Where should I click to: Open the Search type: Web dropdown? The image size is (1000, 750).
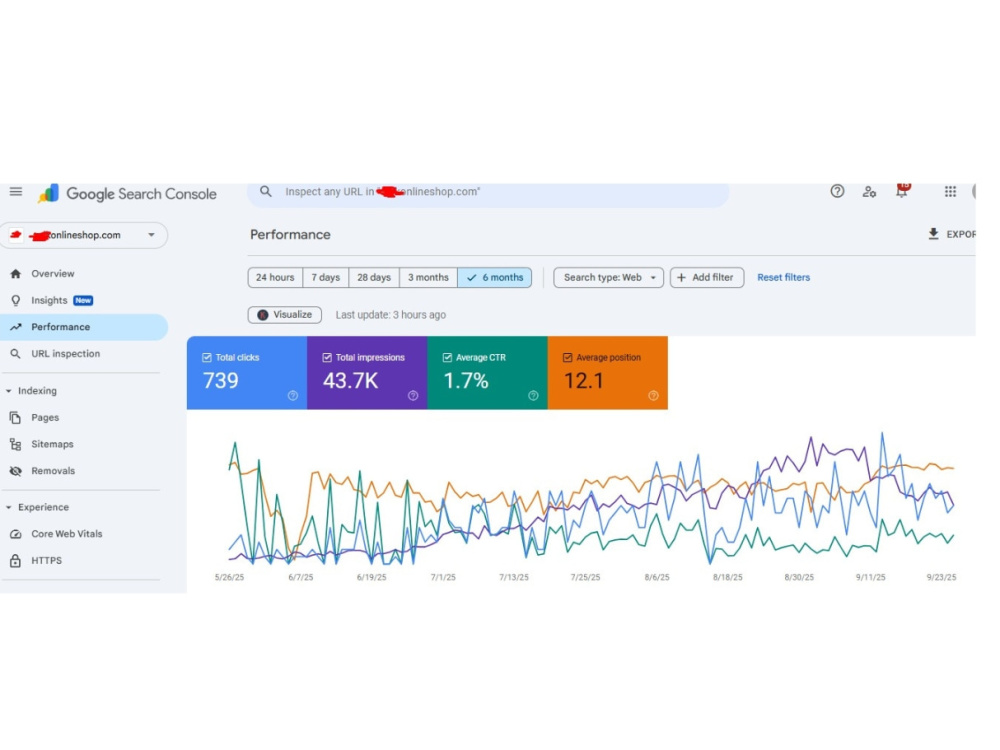click(x=608, y=277)
